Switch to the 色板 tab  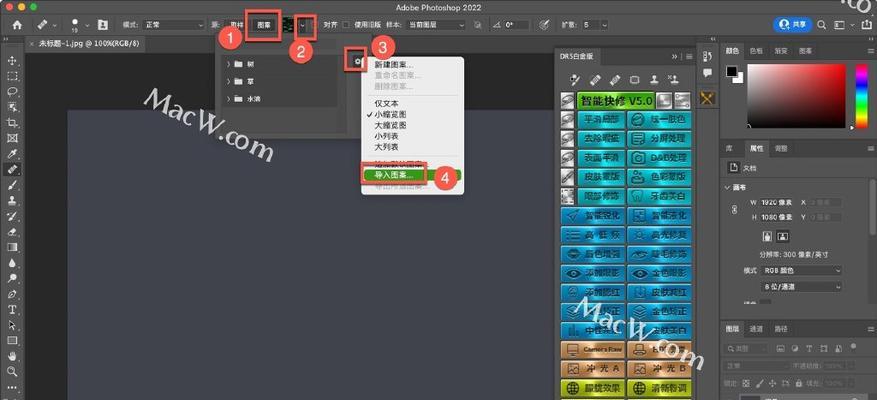pyautogui.click(x=756, y=51)
